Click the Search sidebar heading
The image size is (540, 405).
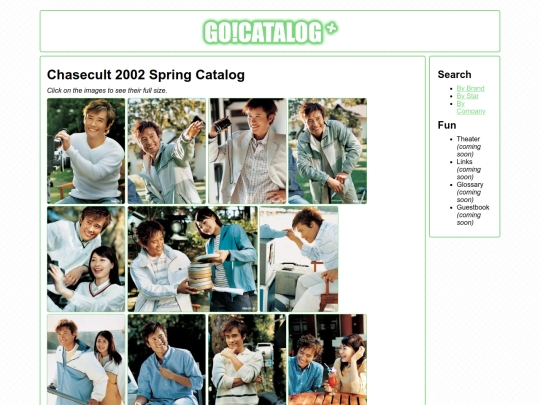tap(454, 74)
